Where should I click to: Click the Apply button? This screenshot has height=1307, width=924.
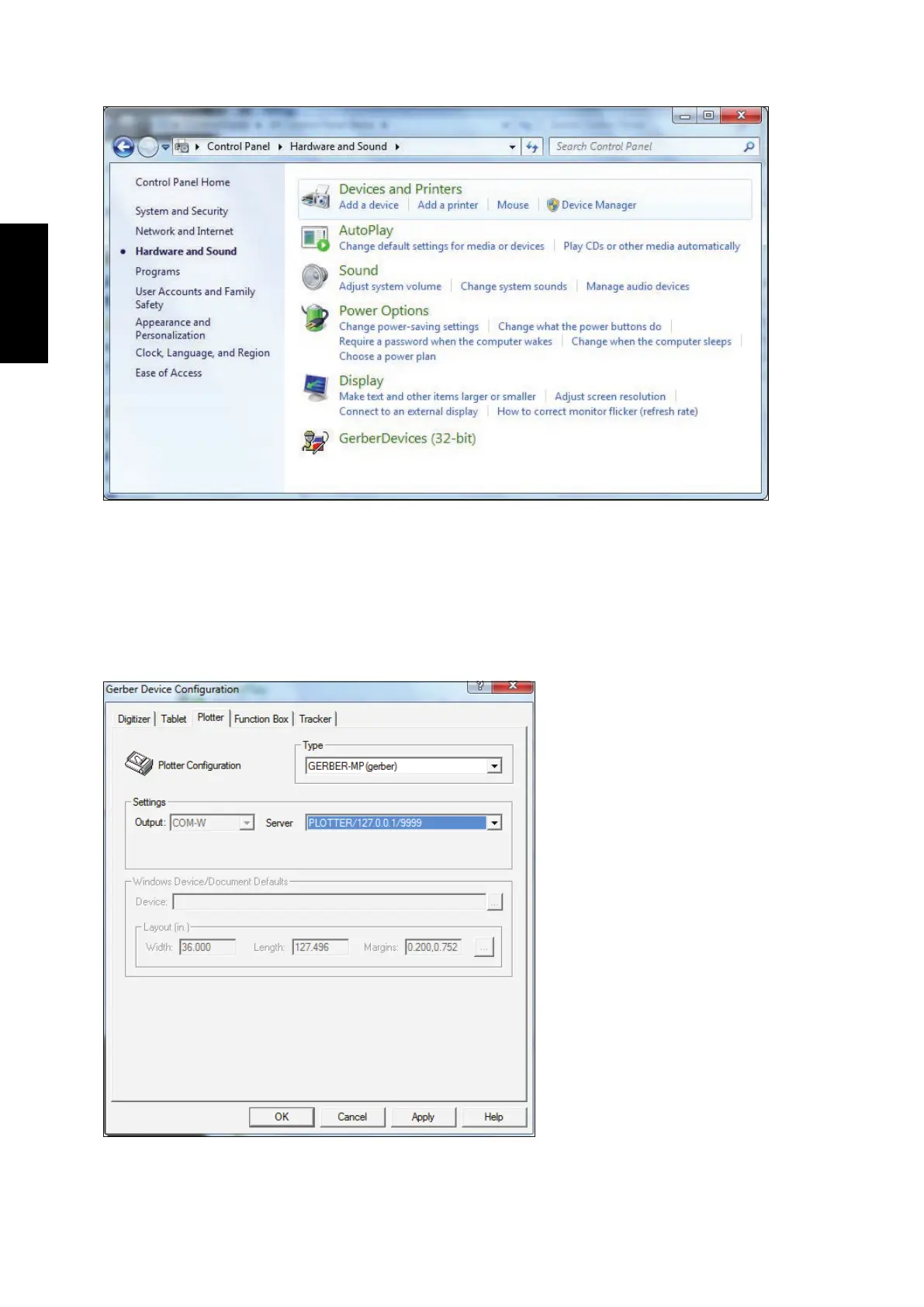point(423,1117)
